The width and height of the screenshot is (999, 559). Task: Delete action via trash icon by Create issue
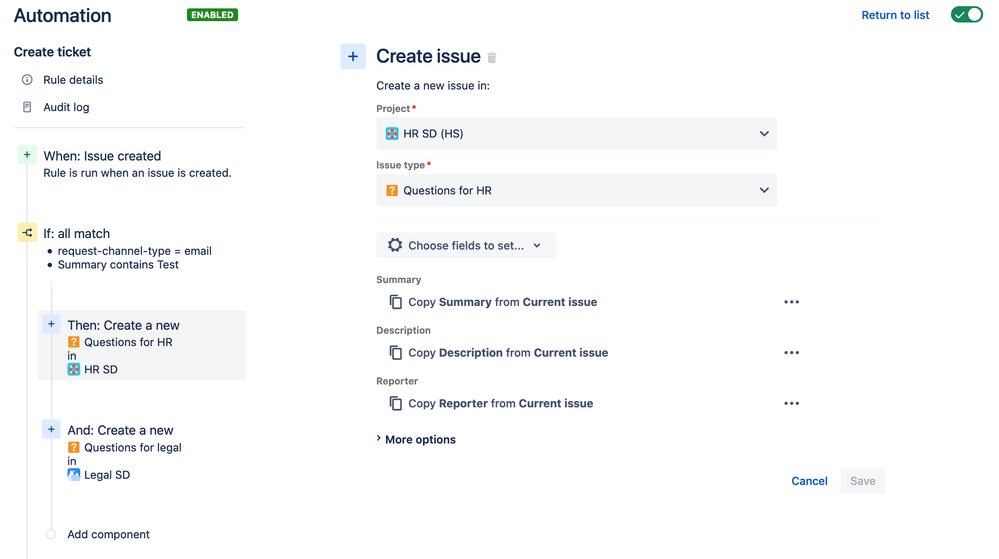tap(492, 57)
